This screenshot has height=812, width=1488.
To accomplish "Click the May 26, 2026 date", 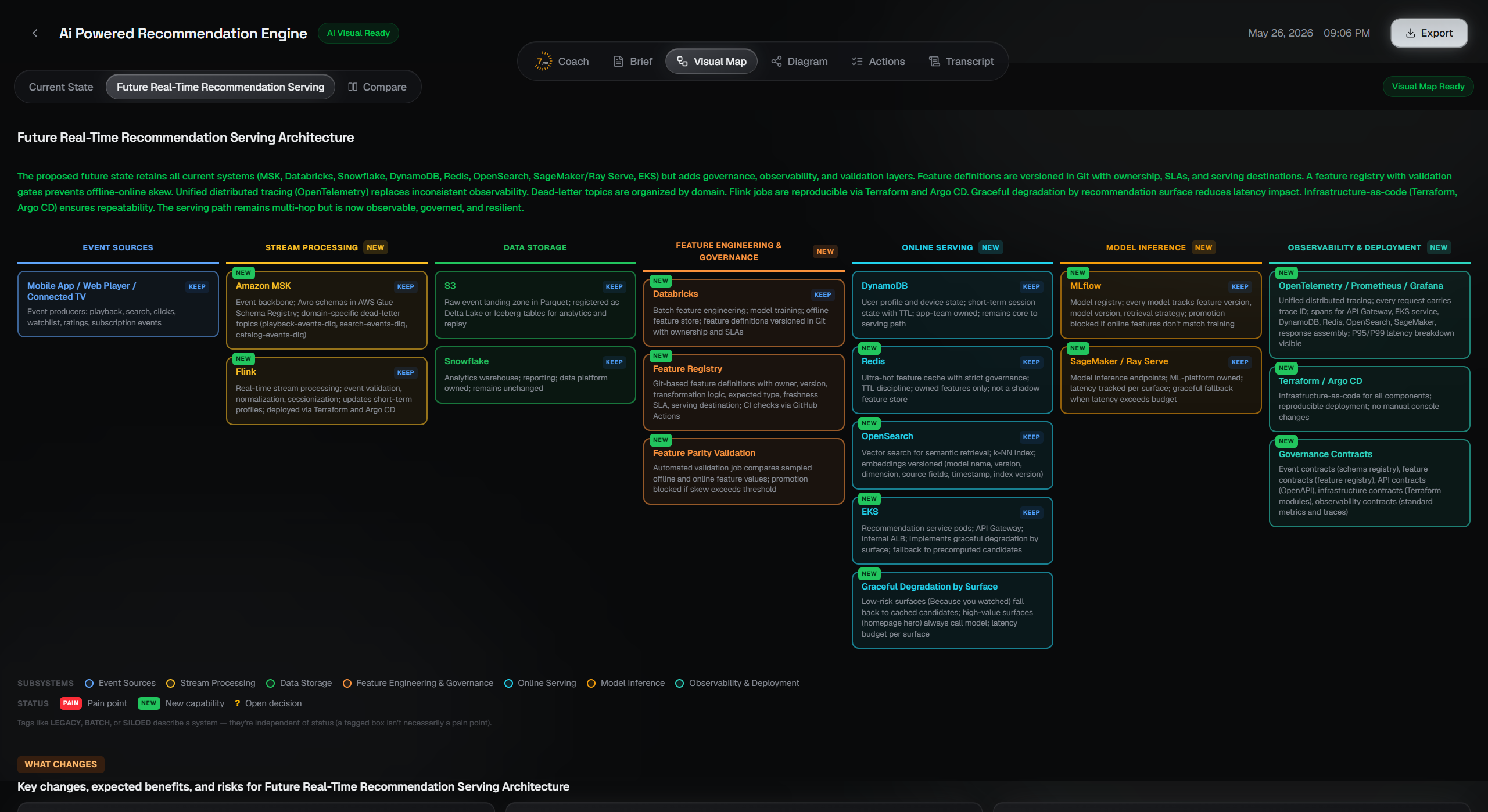I will (x=1281, y=33).
